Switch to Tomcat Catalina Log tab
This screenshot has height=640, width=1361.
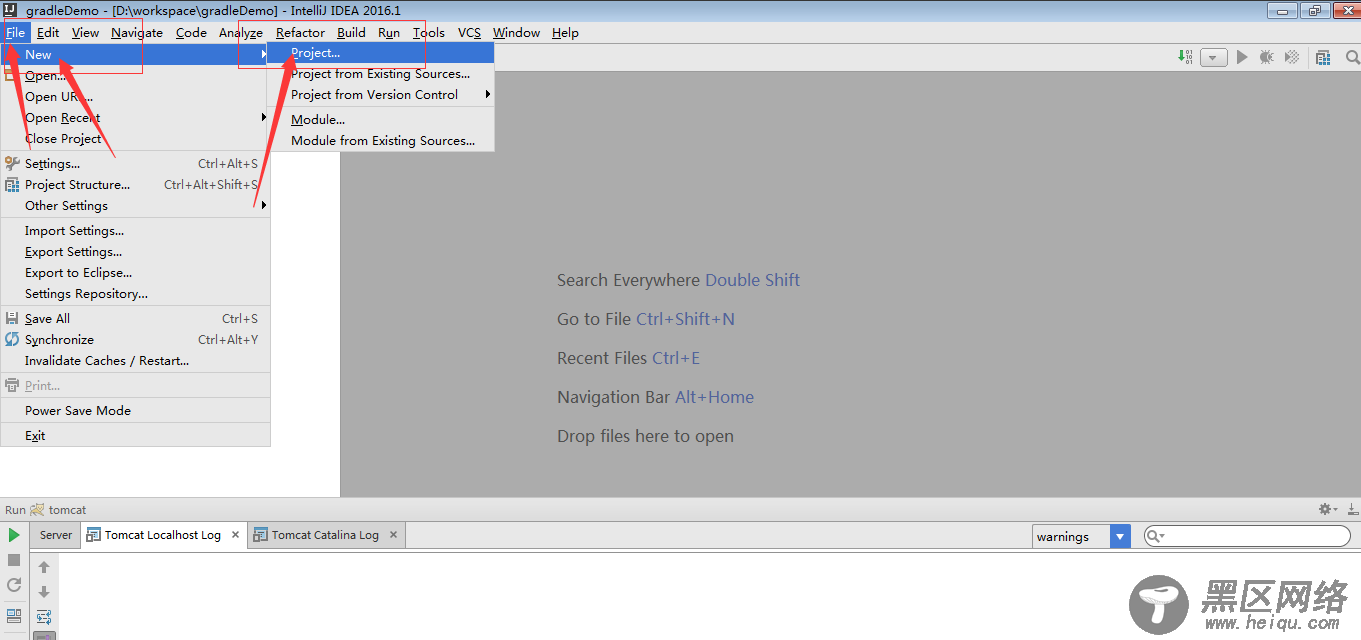[325, 535]
